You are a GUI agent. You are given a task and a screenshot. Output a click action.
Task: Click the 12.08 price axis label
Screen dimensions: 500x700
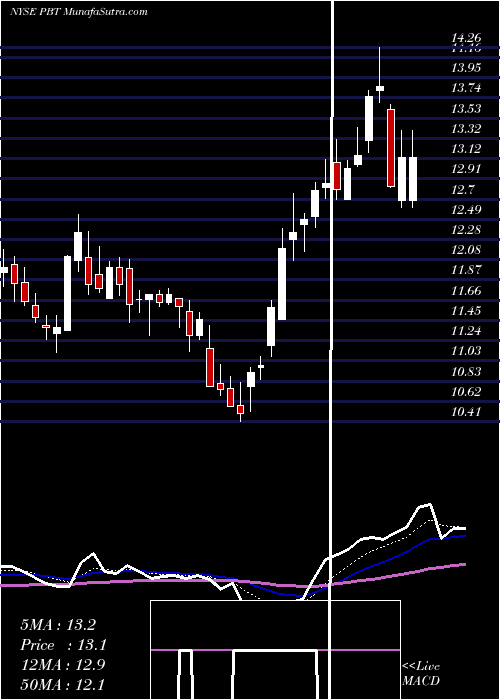(x=467, y=249)
